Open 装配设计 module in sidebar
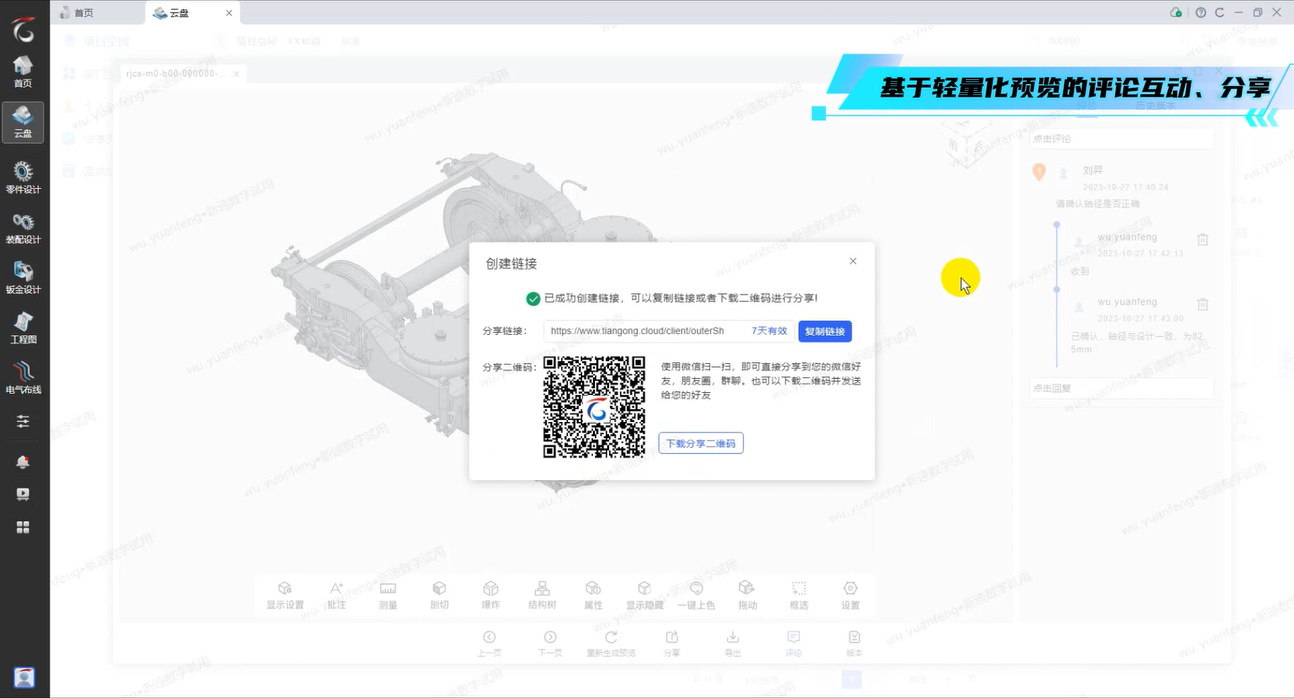The width and height of the screenshot is (1294, 698). click(23, 227)
